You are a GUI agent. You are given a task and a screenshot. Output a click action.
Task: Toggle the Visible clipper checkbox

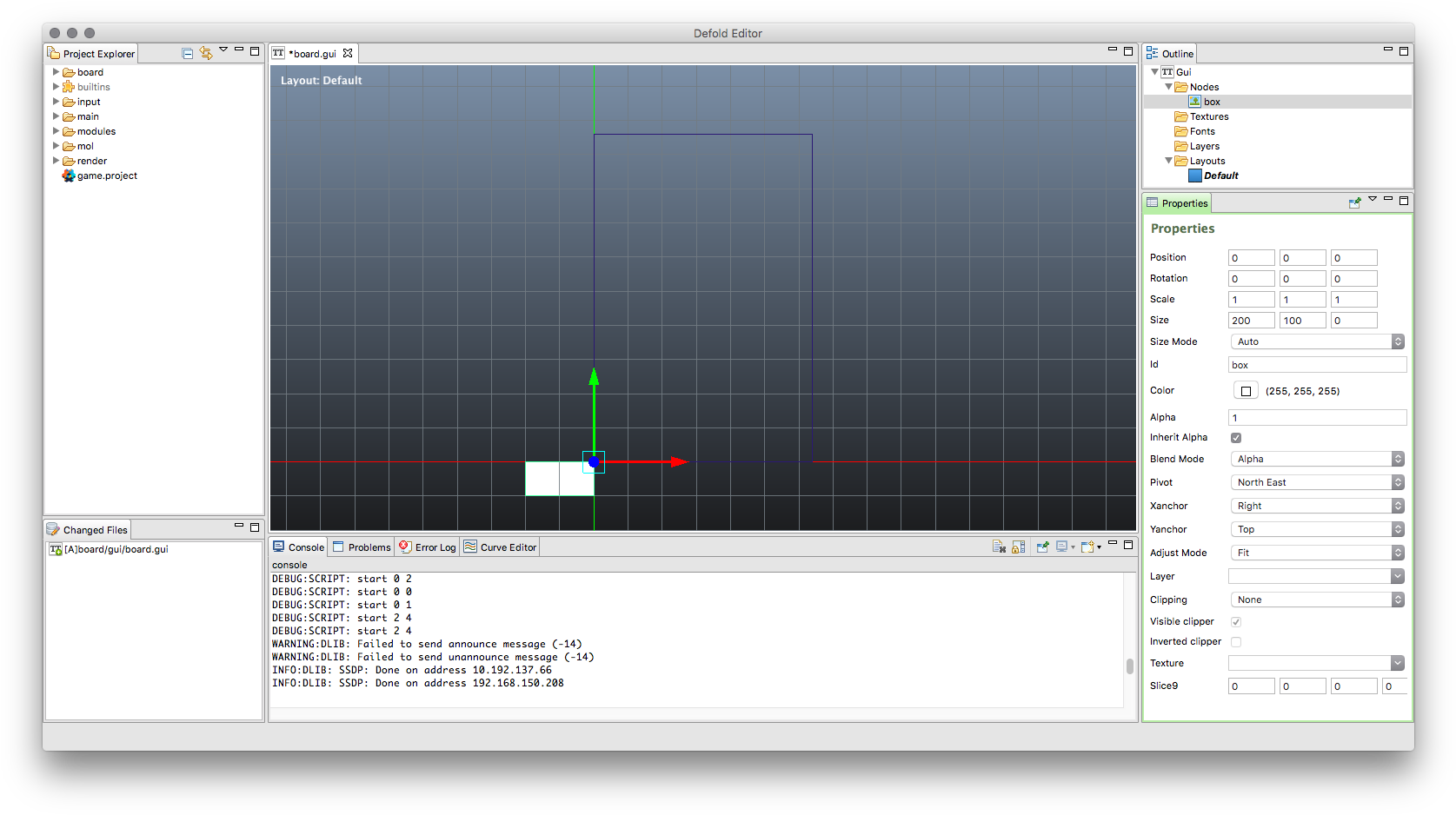coord(1236,622)
